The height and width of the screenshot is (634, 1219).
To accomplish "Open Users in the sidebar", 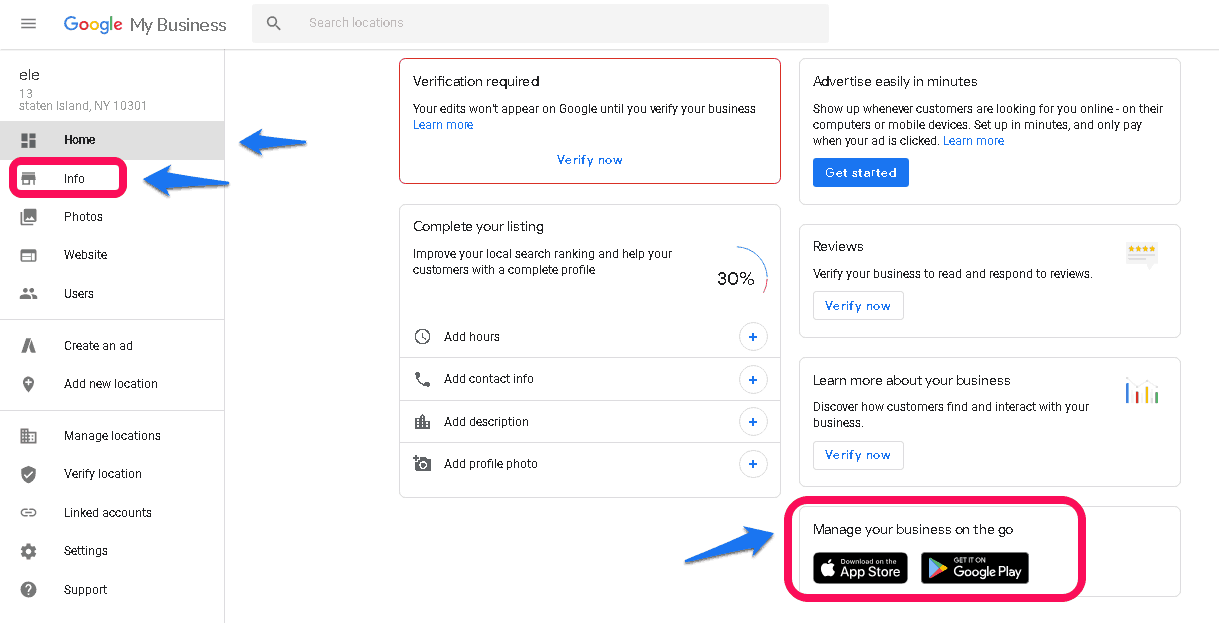I will (x=112, y=294).
